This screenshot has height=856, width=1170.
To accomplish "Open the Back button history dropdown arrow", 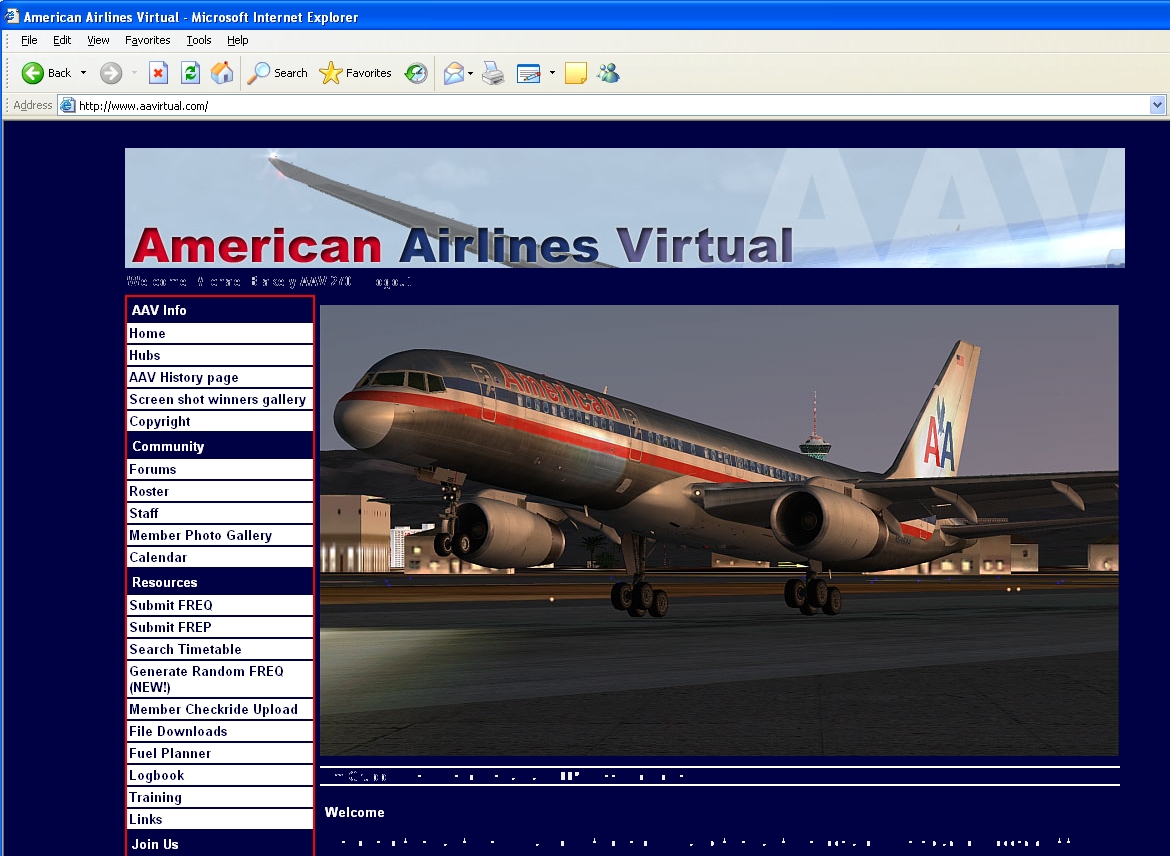I will 84,73.
